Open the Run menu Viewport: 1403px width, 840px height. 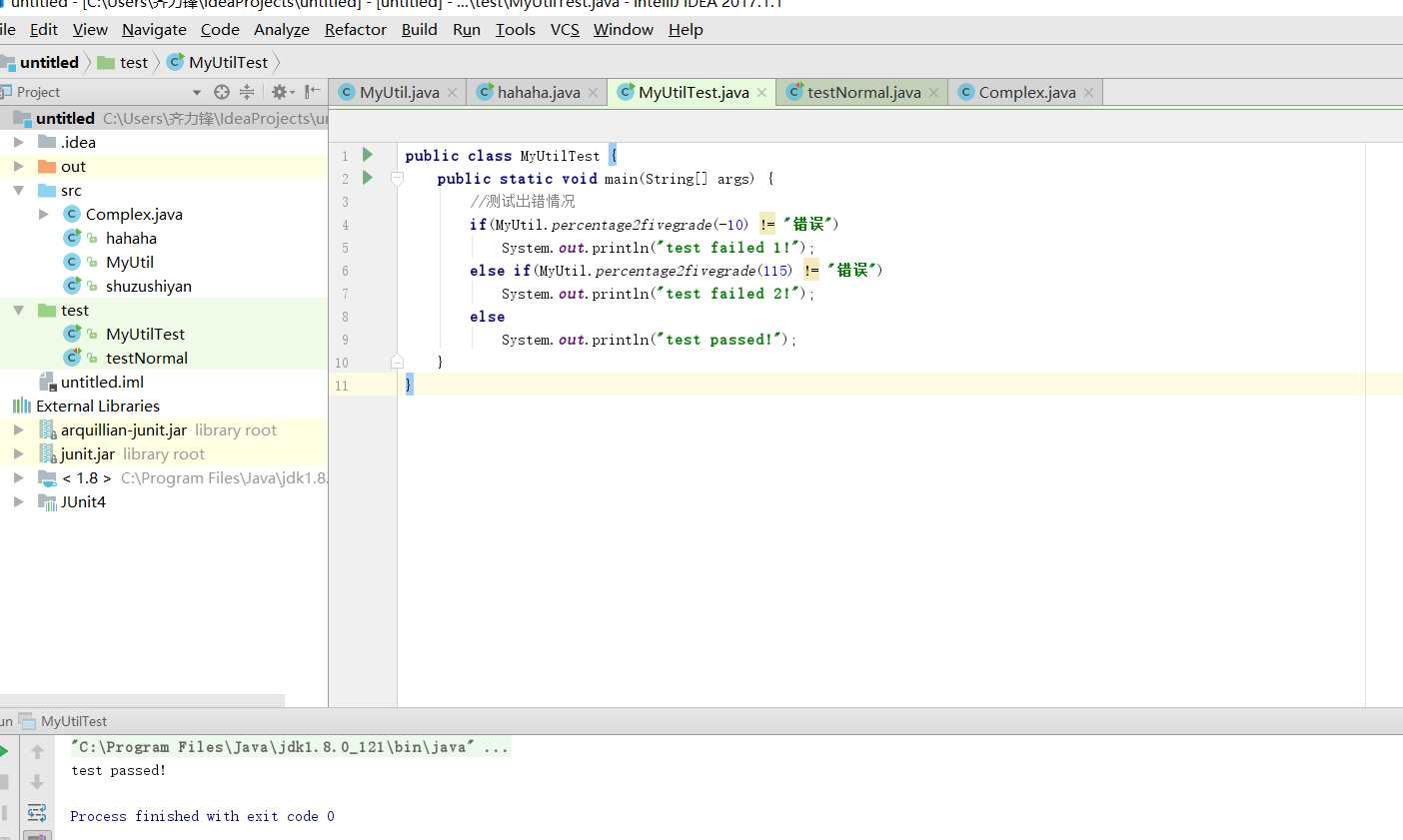(467, 29)
